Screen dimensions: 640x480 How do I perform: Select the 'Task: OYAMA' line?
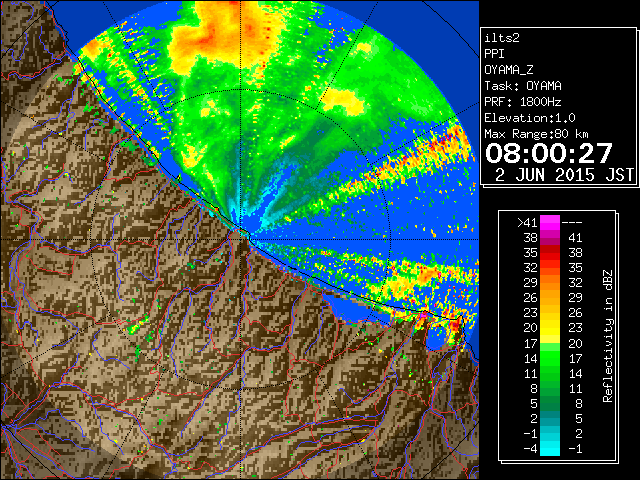[523, 86]
